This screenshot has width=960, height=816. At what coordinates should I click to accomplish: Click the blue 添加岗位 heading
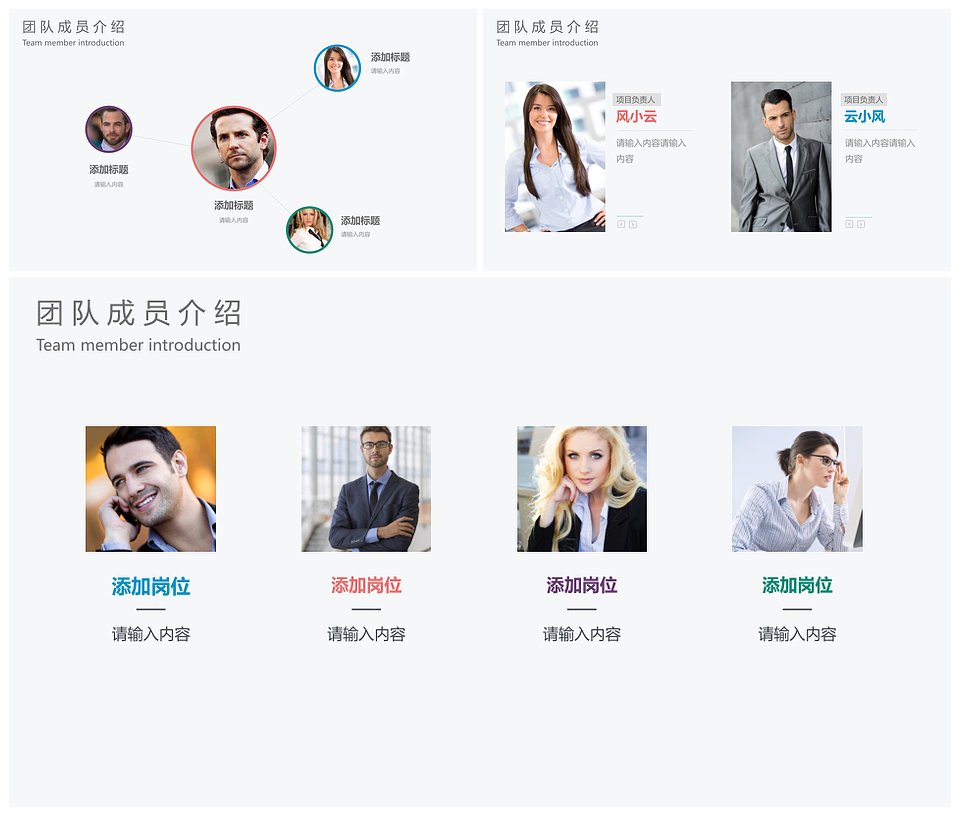pos(151,586)
